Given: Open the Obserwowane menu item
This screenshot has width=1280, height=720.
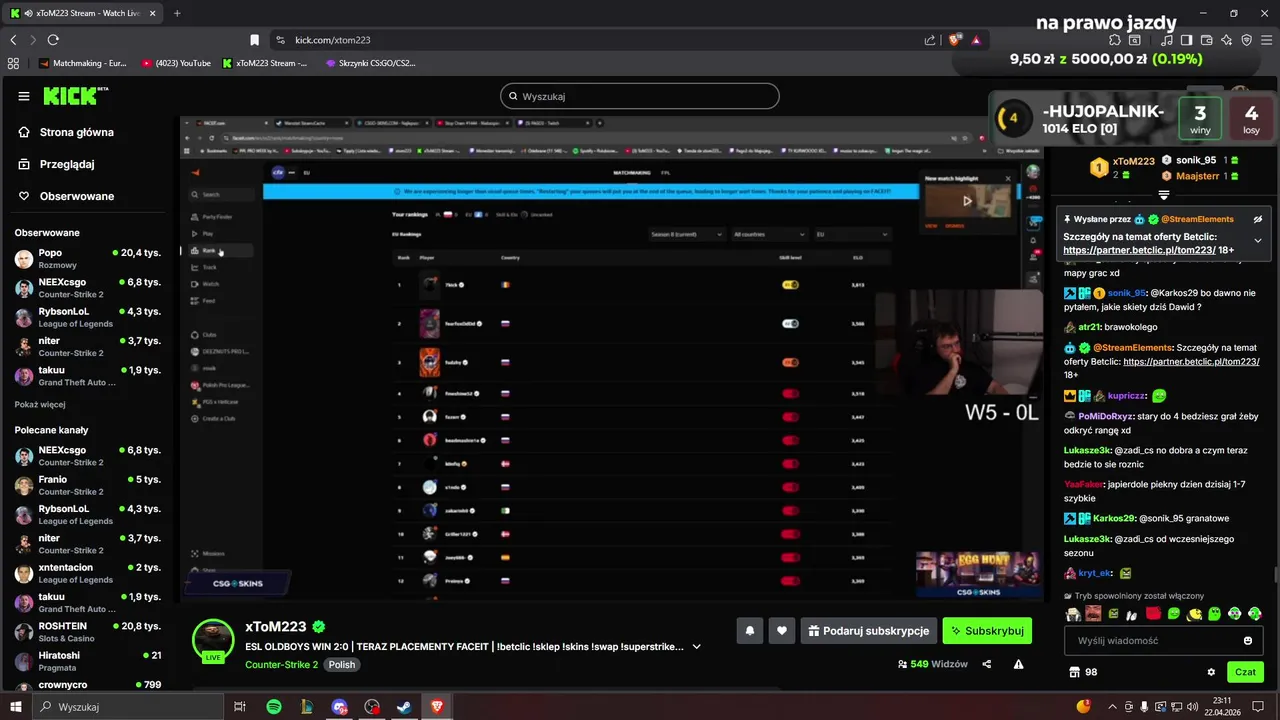Looking at the screenshot, I should [x=66, y=196].
